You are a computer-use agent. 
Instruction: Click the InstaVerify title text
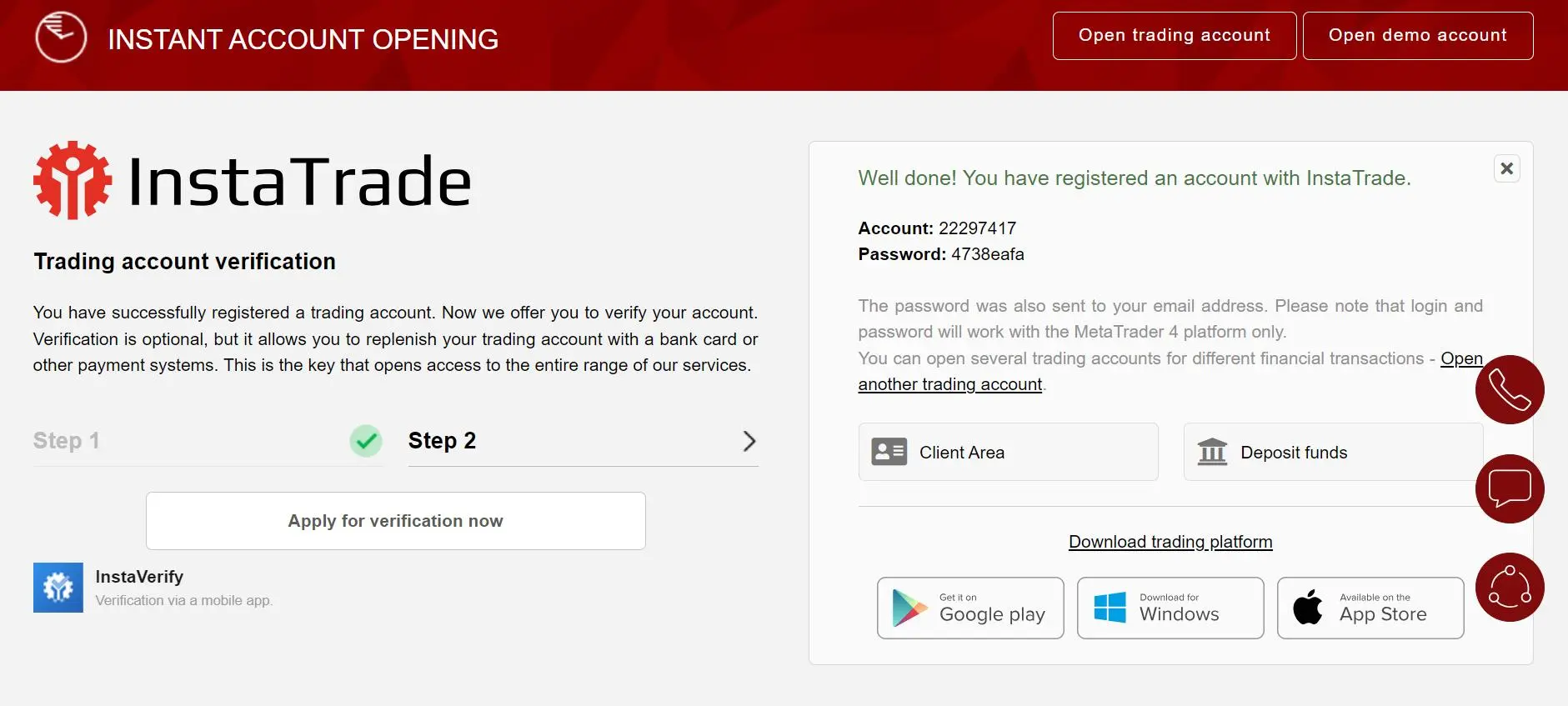coord(139,577)
